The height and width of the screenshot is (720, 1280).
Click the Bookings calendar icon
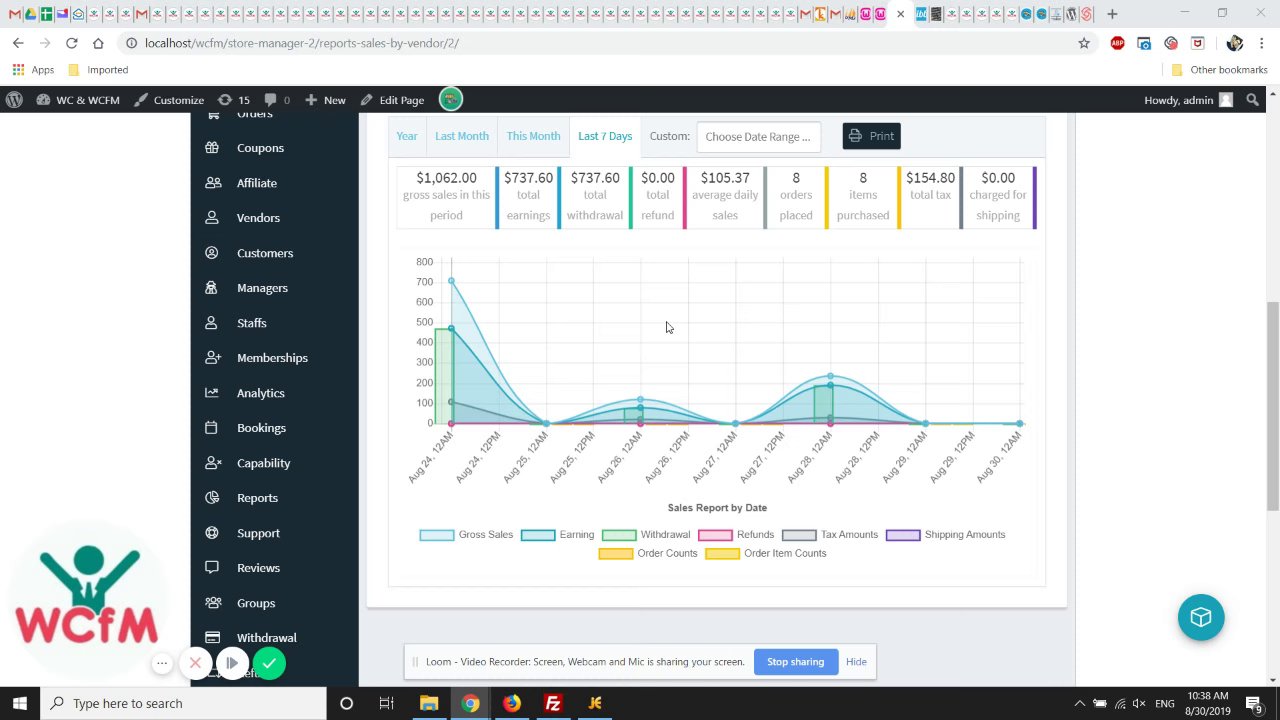point(212,428)
